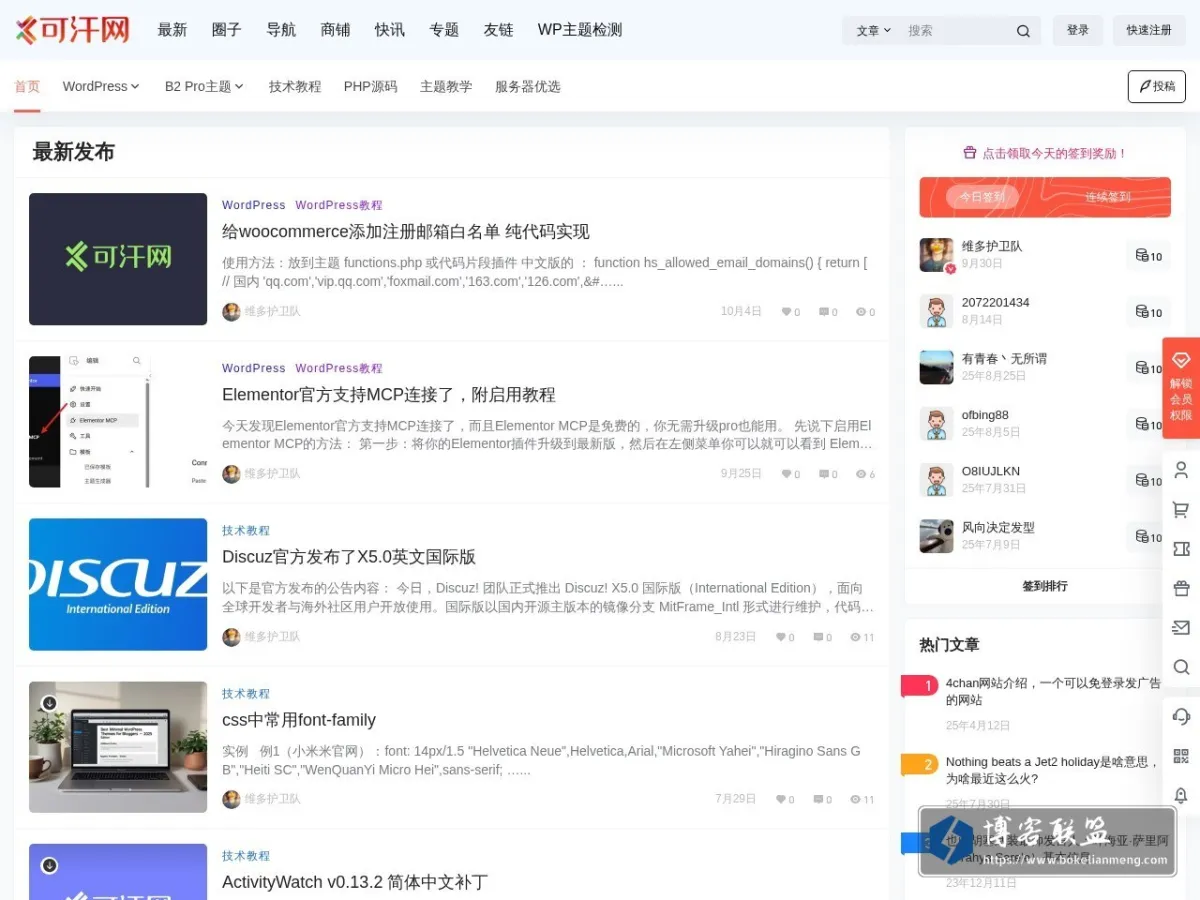This screenshot has width=1200, height=900.
Task: Click the 签到排行 link
Action: pyautogui.click(x=1045, y=586)
